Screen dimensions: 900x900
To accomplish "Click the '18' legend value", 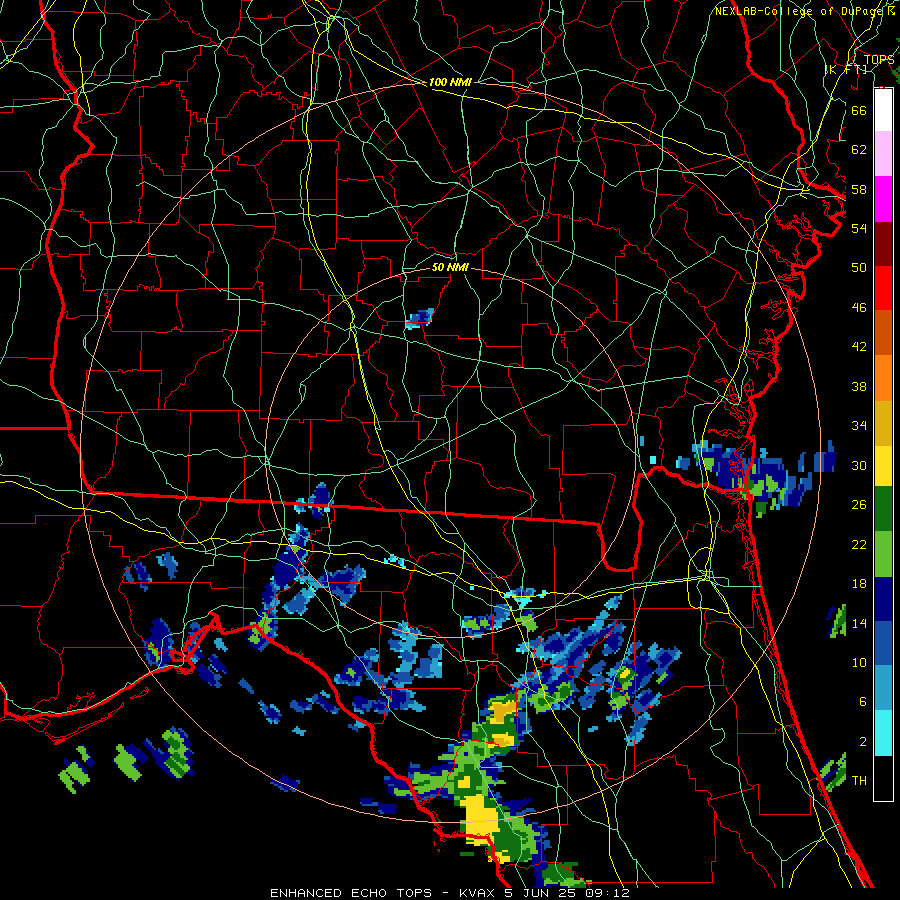I will point(859,584).
